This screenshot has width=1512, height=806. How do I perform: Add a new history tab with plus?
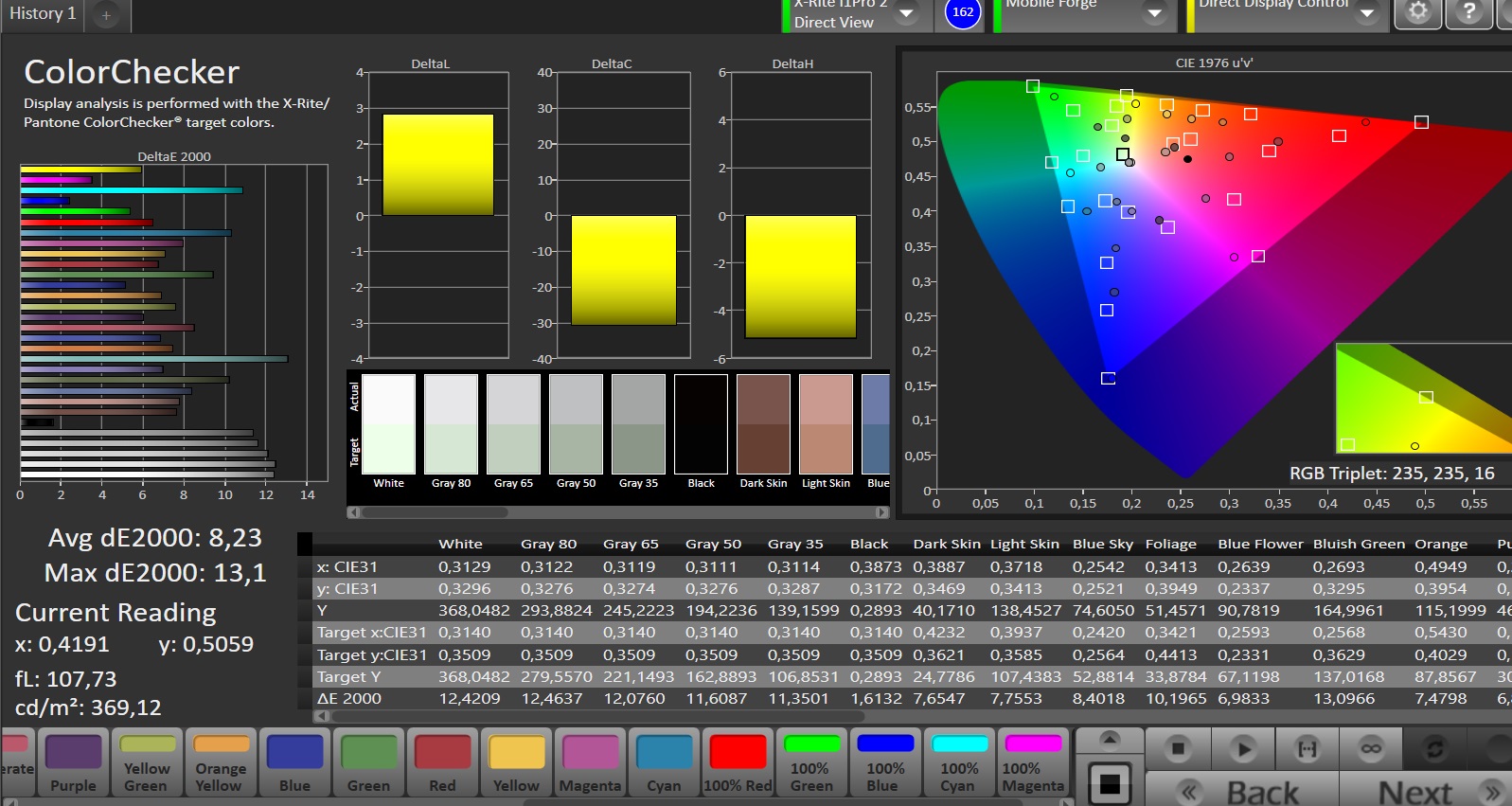[106, 15]
